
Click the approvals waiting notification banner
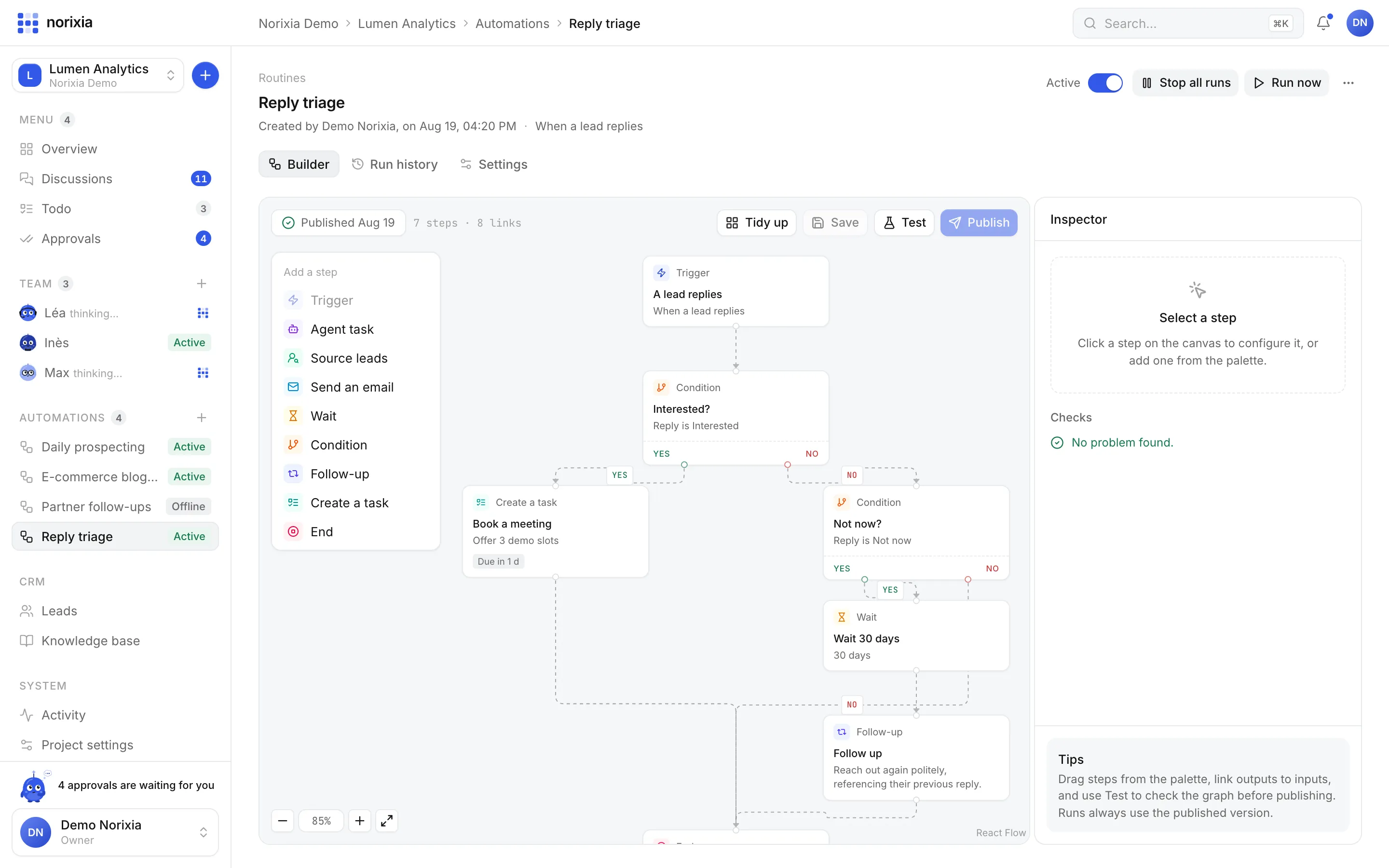[x=115, y=786]
